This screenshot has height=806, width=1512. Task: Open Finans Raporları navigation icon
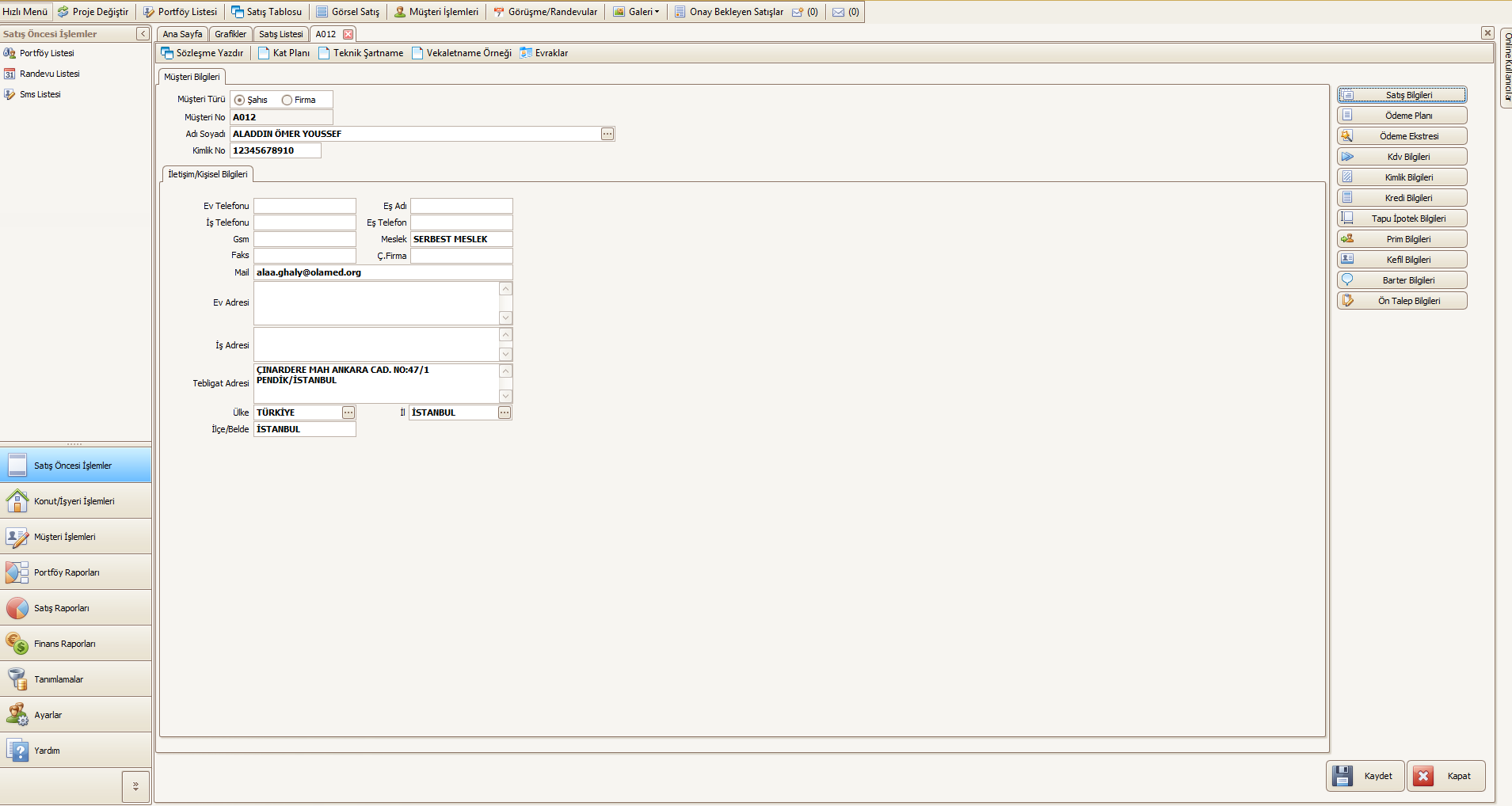pos(17,644)
